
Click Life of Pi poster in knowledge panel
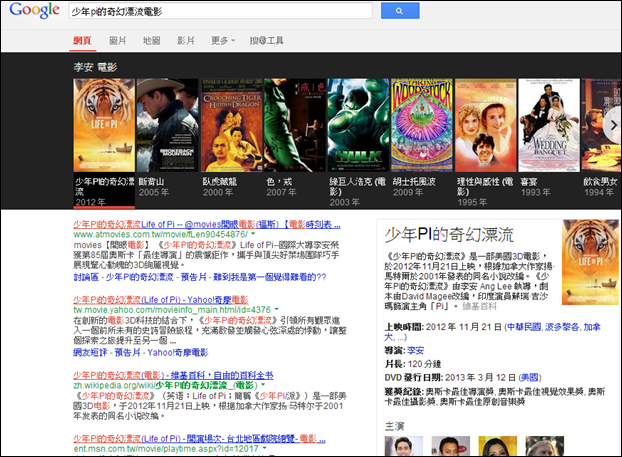(x=590, y=262)
